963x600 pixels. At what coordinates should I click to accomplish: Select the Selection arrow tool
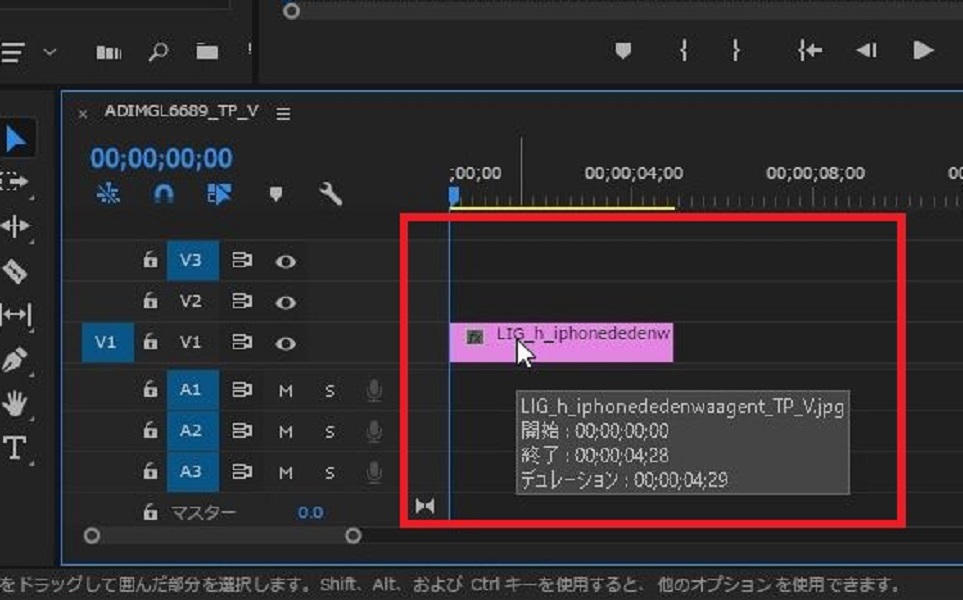15,139
